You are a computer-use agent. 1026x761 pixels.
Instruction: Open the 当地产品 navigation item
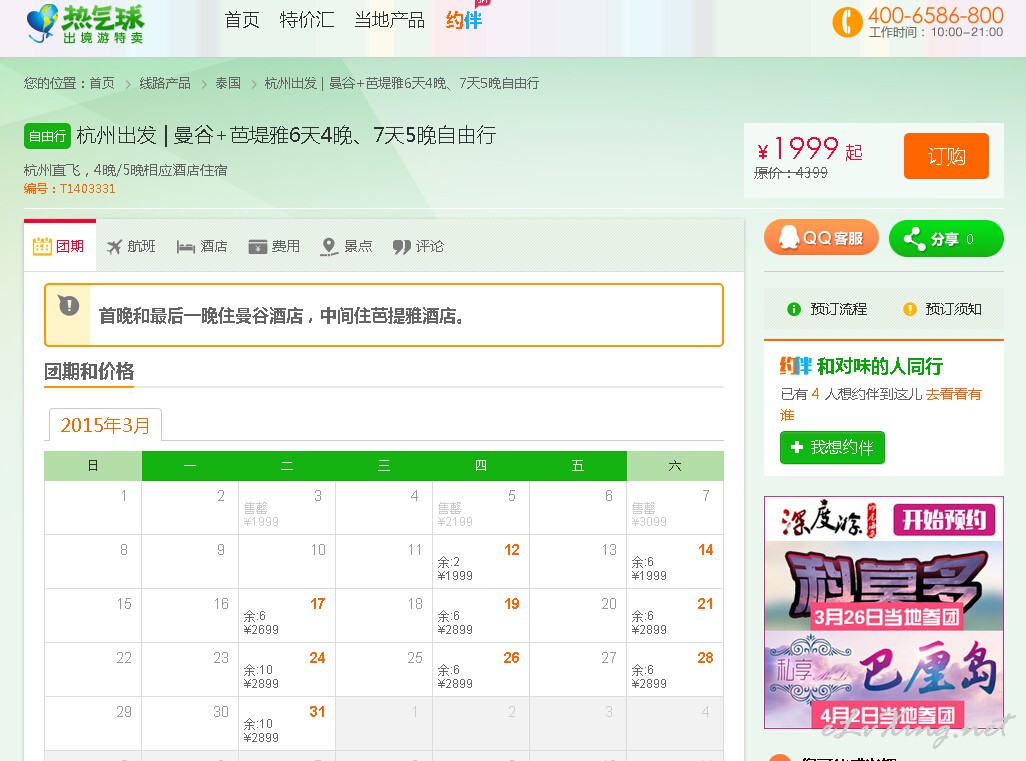pos(389,20)
